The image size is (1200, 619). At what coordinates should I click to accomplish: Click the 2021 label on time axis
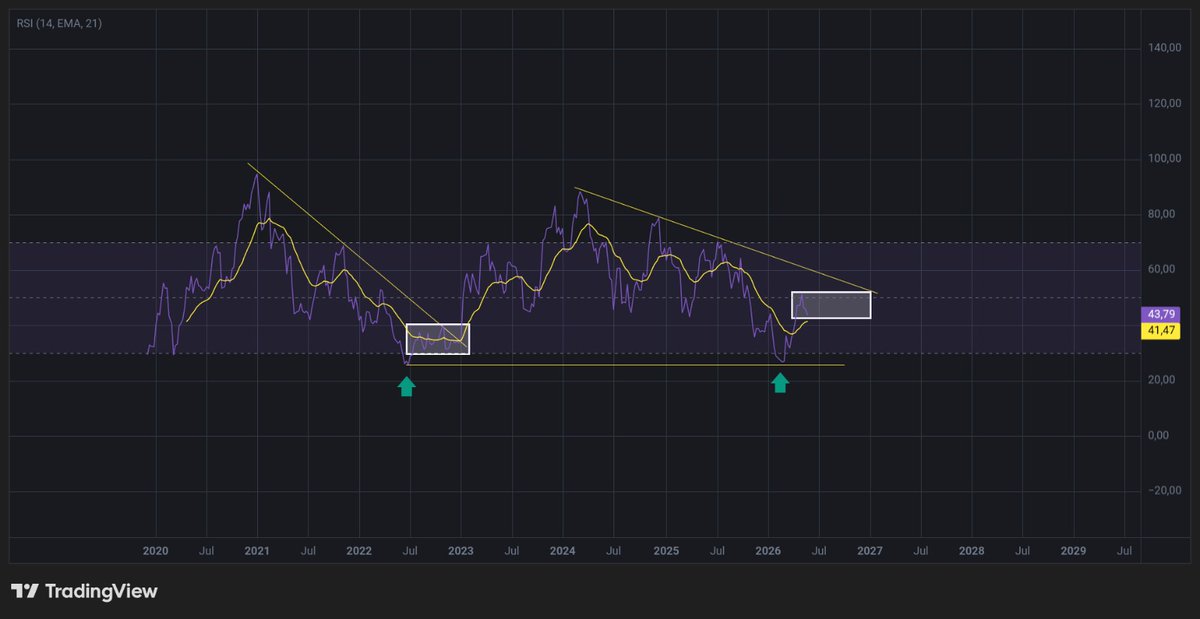[x=258, y=551]
